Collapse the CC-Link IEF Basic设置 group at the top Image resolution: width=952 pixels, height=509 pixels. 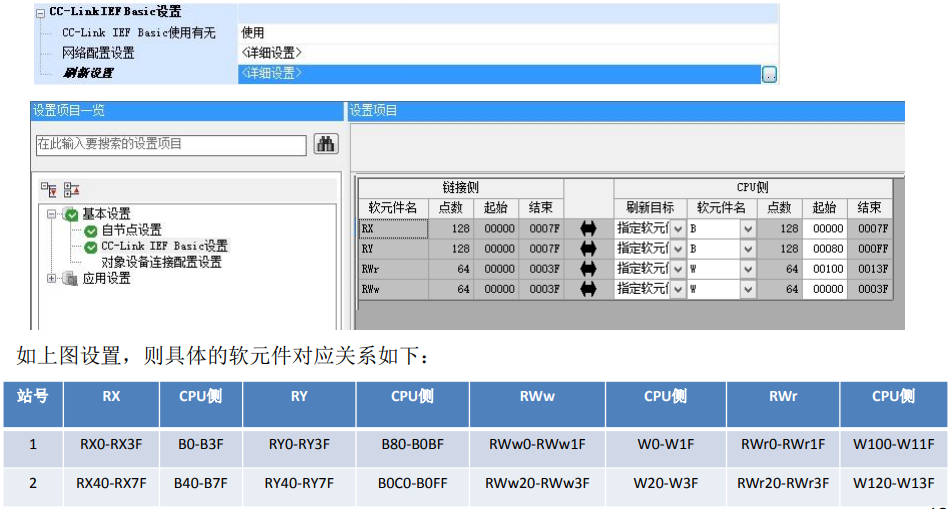tap(41, 13)
